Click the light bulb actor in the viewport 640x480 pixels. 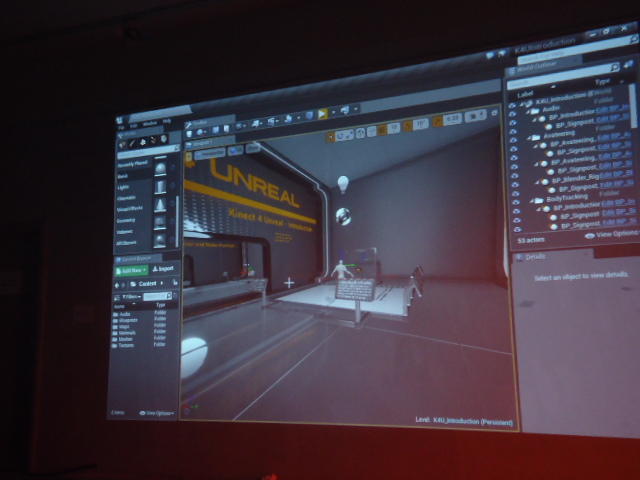coord(343,184)
